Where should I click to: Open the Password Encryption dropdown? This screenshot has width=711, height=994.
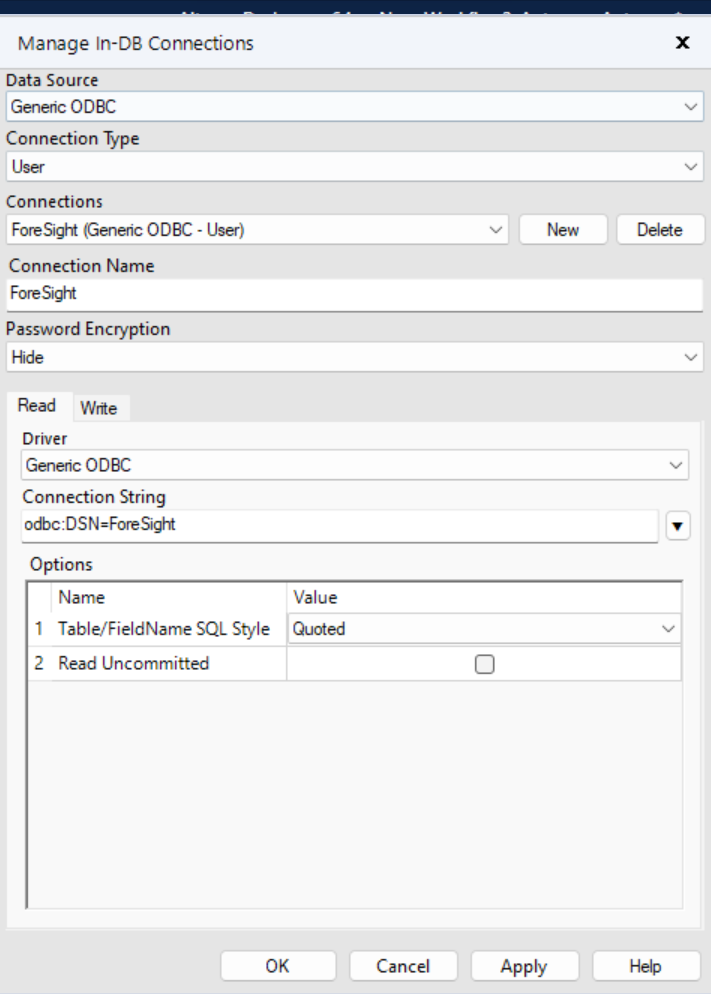click(x=354, y=357)
